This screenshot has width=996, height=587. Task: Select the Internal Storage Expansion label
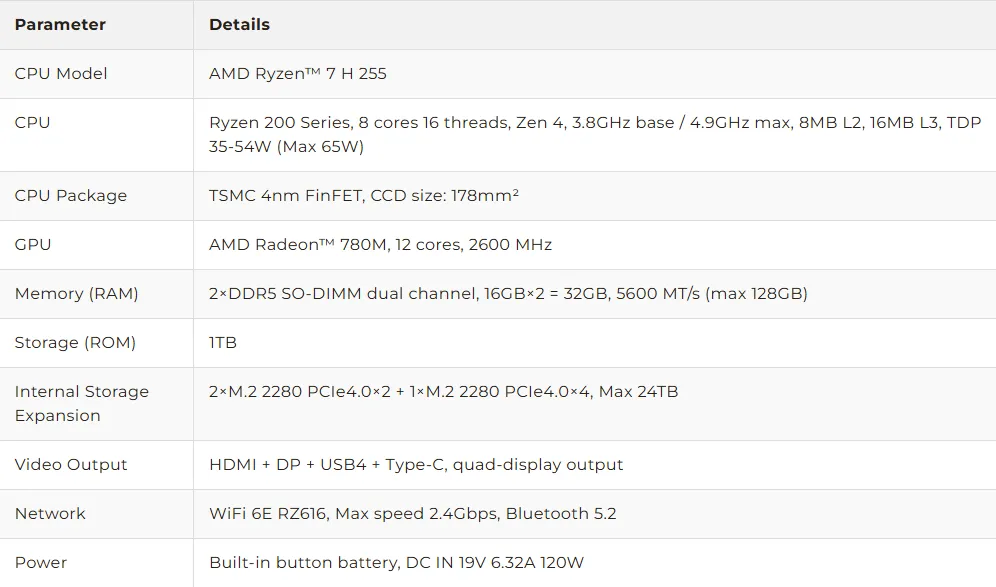[82, 404]
